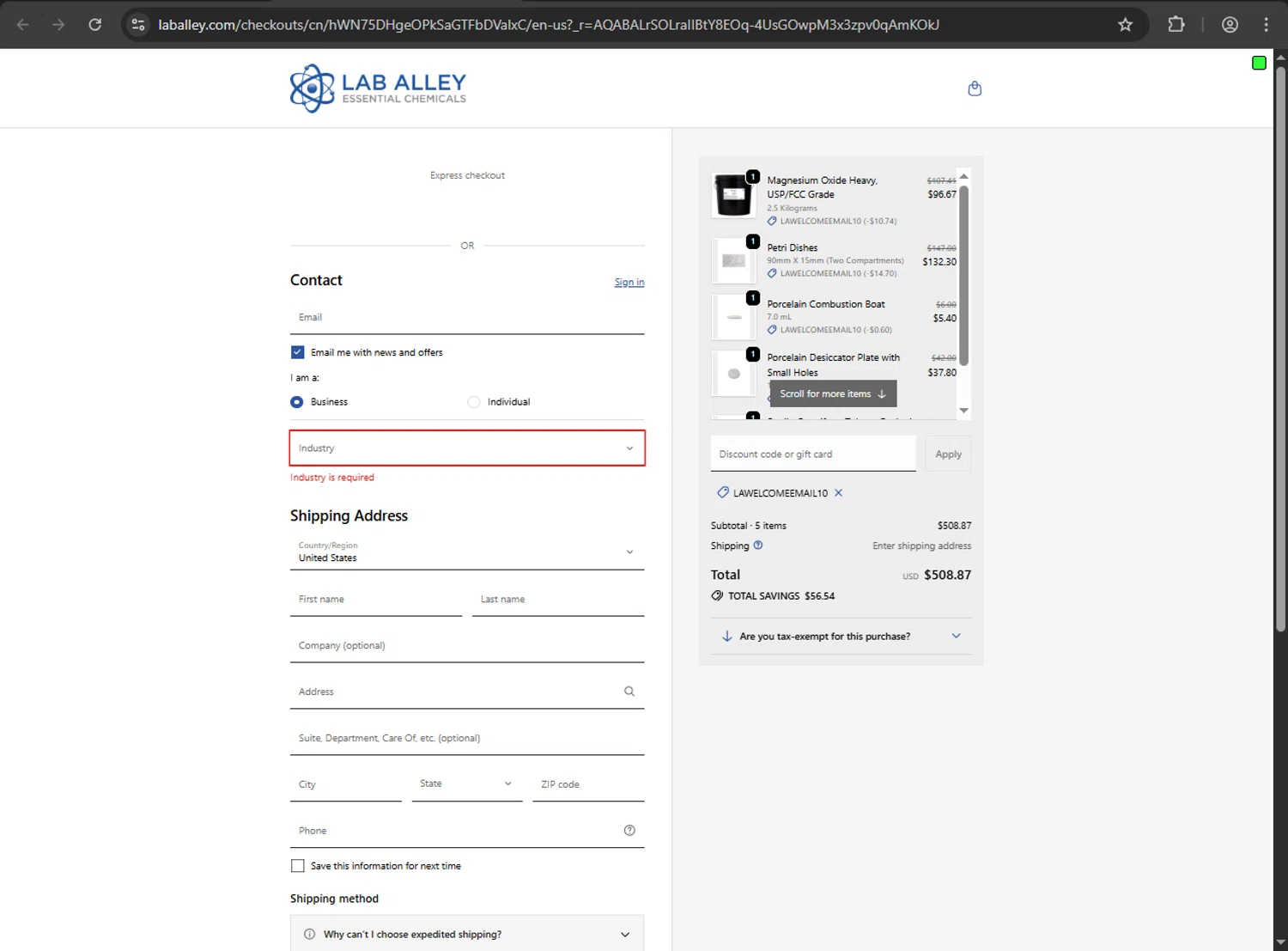Click the Discount code or gift card field
Screen dimensions: 1288x951
(x=813, y=454)
